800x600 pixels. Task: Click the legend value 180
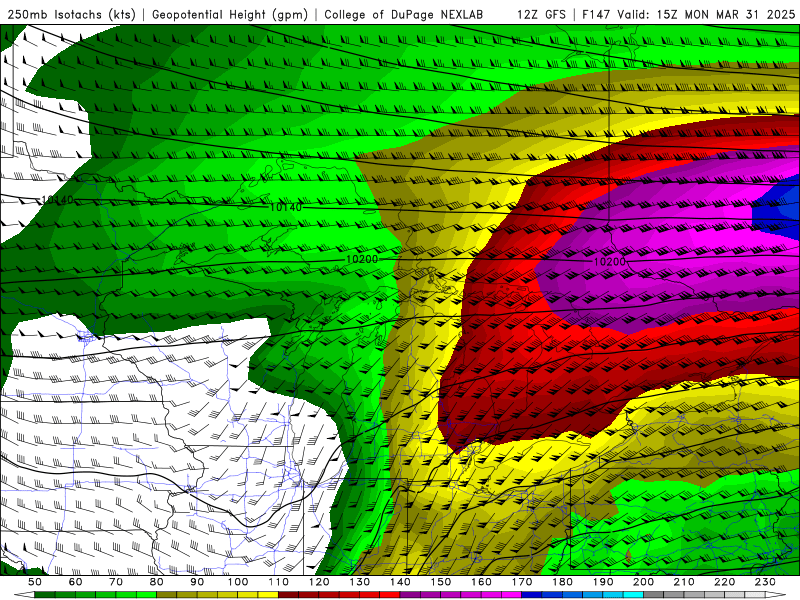pos(562,582)
